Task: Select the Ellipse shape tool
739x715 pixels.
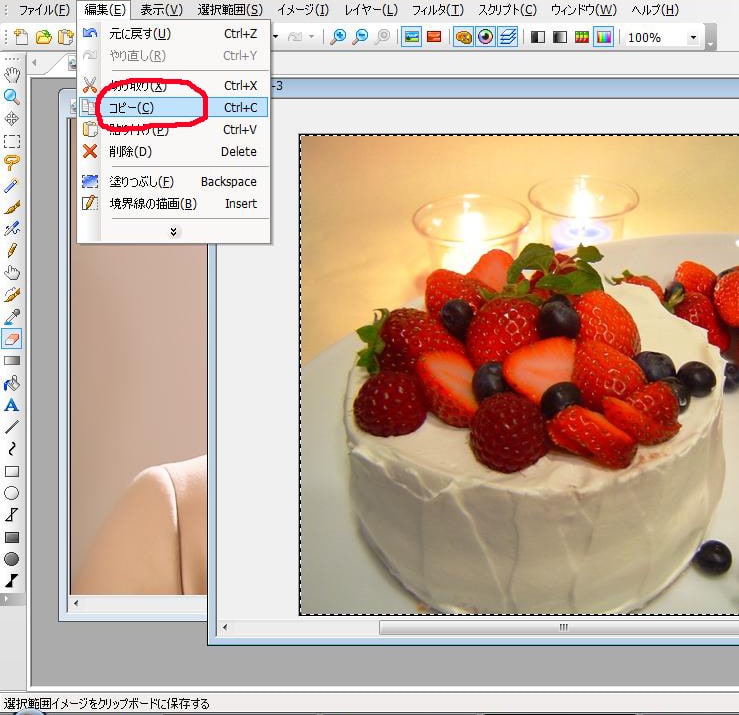Action: [x=12, y=493]
